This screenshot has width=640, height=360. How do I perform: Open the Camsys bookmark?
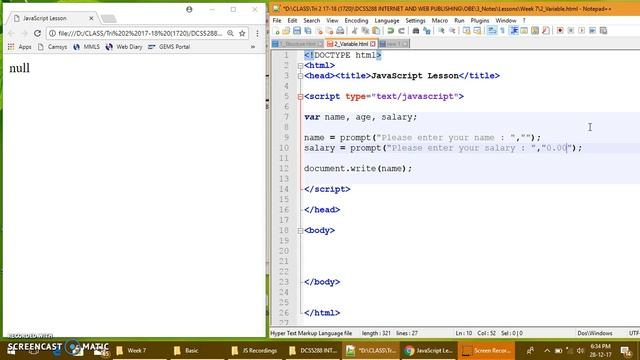coord(52,47)
